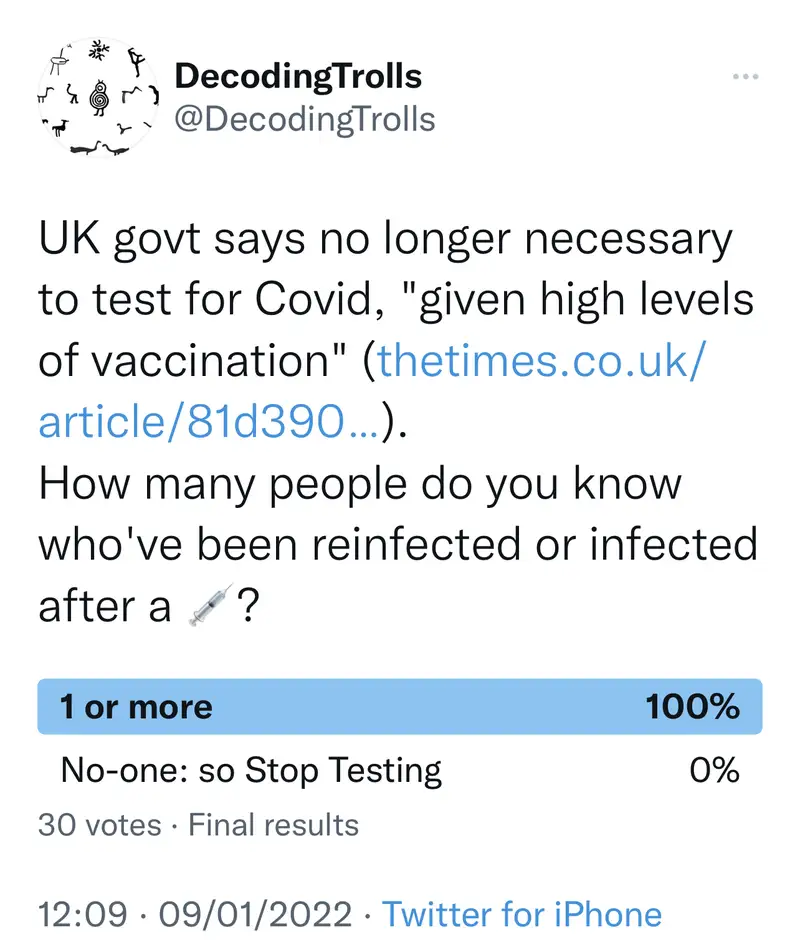The width and height of the screenshot is (800, 950).
Task: Click the @DecodingTrolls handle
Action: click(305, 119)
